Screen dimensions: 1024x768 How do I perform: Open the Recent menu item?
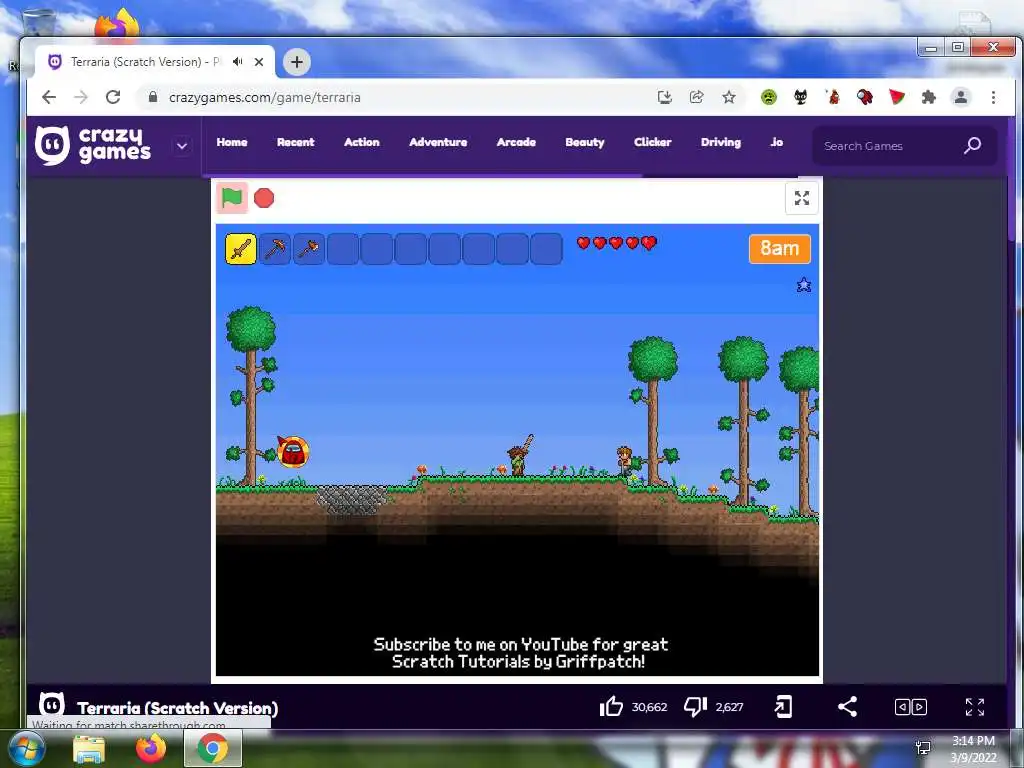coord(295,142)
